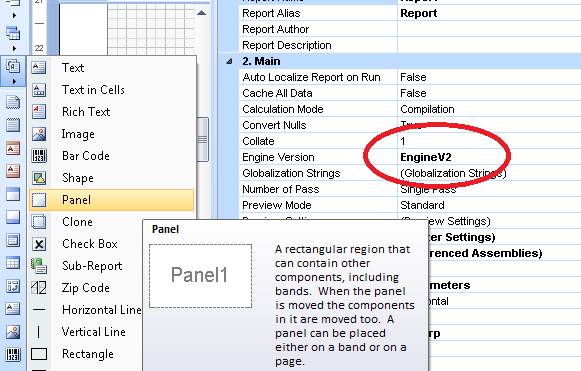581x371 pixels.
Task: Select the data grid band icon in toolbox
Action: coord(13,263)
